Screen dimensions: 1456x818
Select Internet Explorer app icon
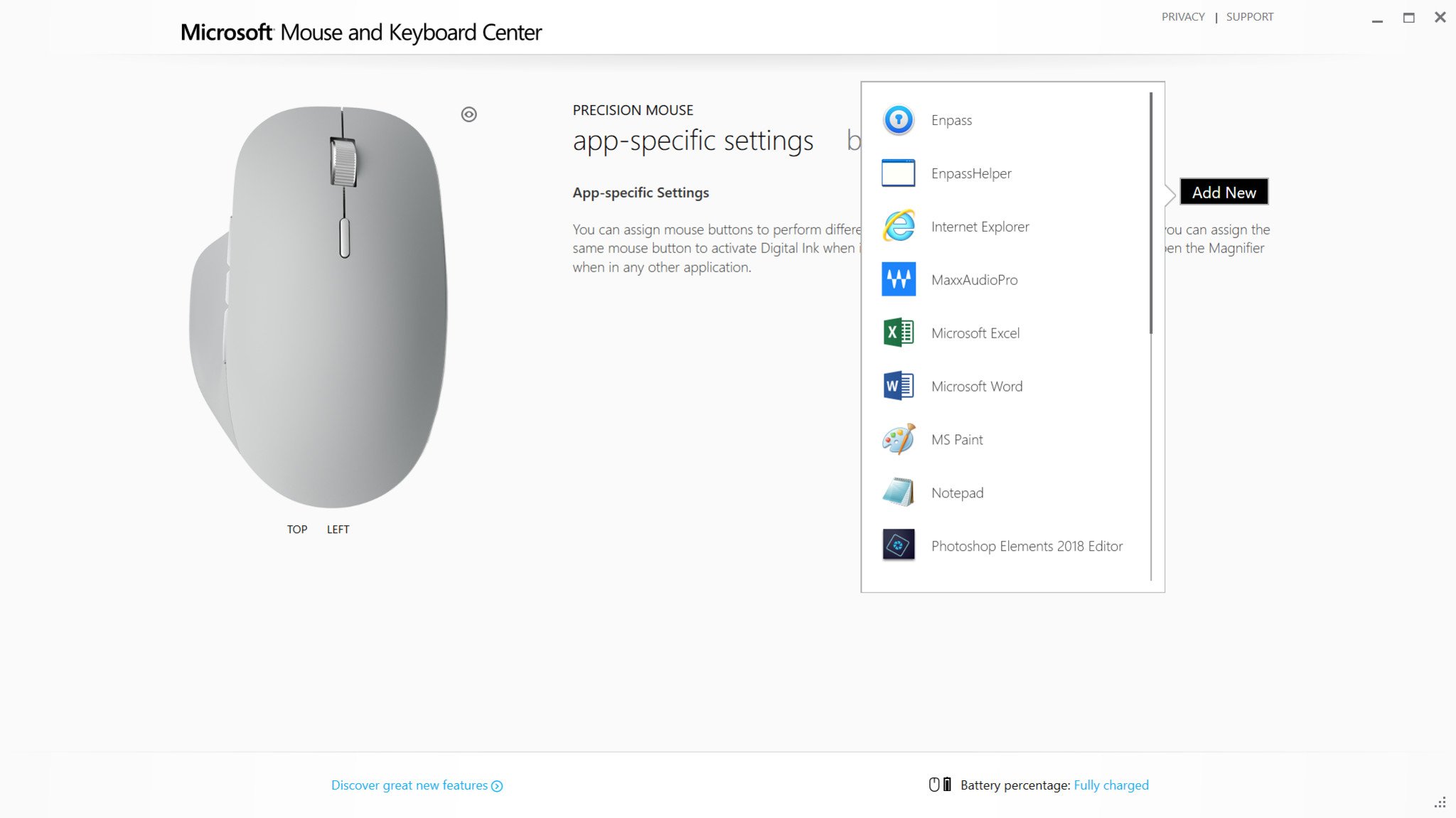(x=897, y=225)
